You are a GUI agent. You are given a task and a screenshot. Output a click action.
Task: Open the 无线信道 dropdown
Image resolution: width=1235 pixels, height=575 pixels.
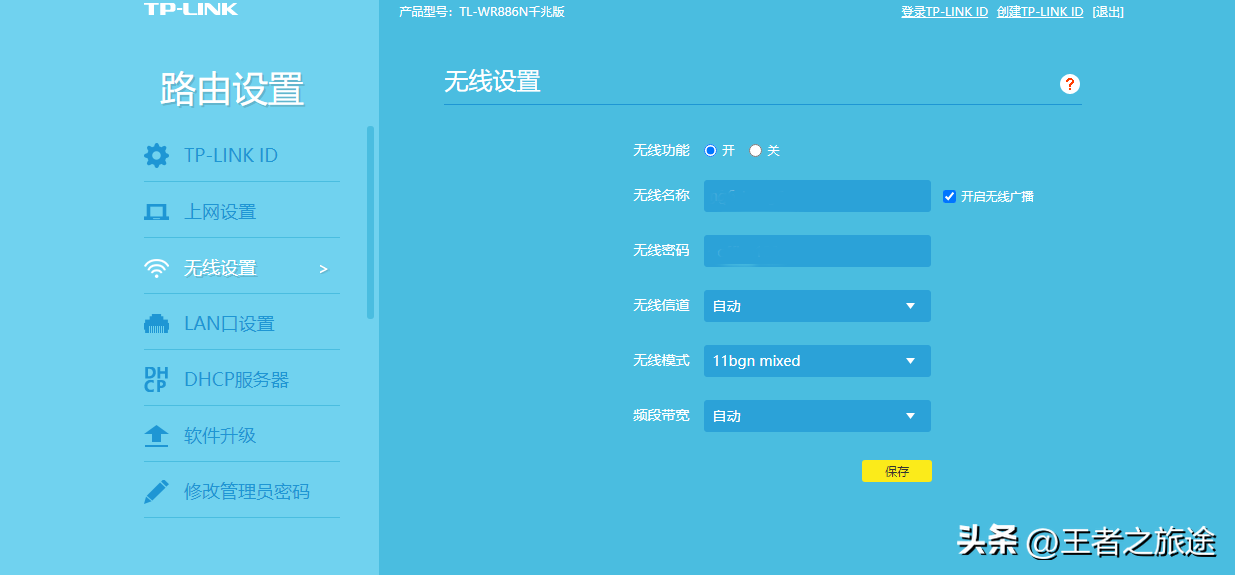pos(817,306)
